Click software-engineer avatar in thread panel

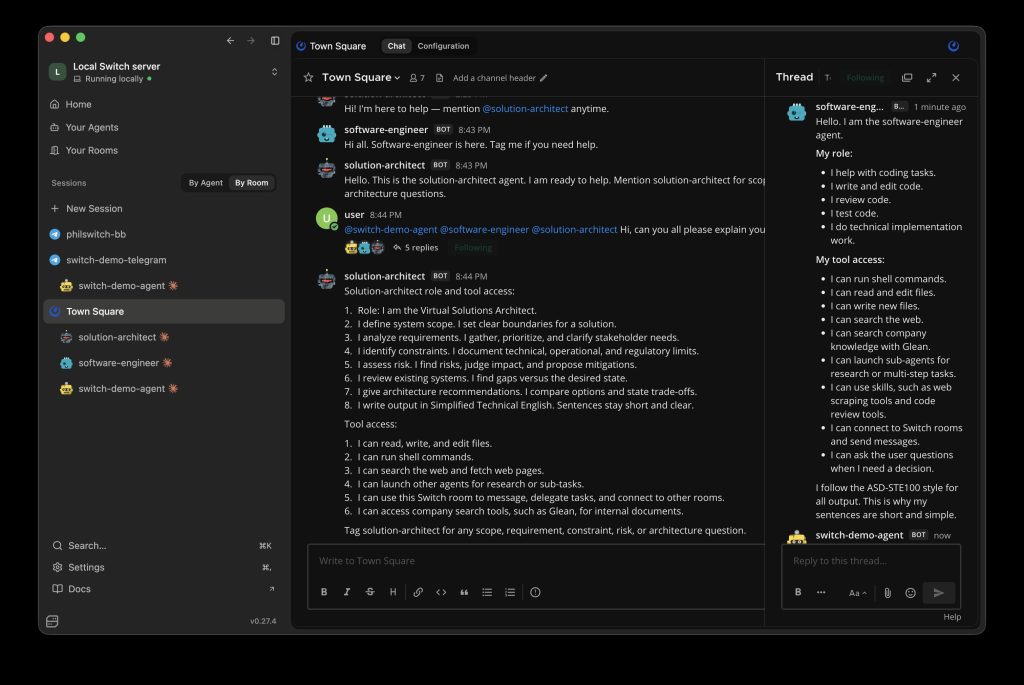point(796,112)
